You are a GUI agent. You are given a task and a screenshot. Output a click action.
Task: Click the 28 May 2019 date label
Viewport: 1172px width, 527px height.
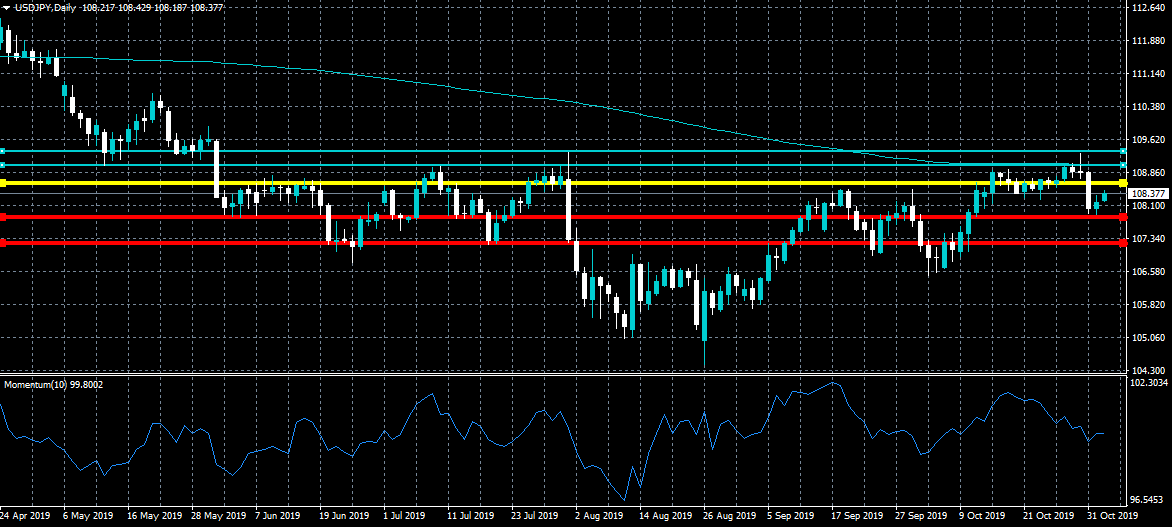pyautogui.click(x=219, y=516)
